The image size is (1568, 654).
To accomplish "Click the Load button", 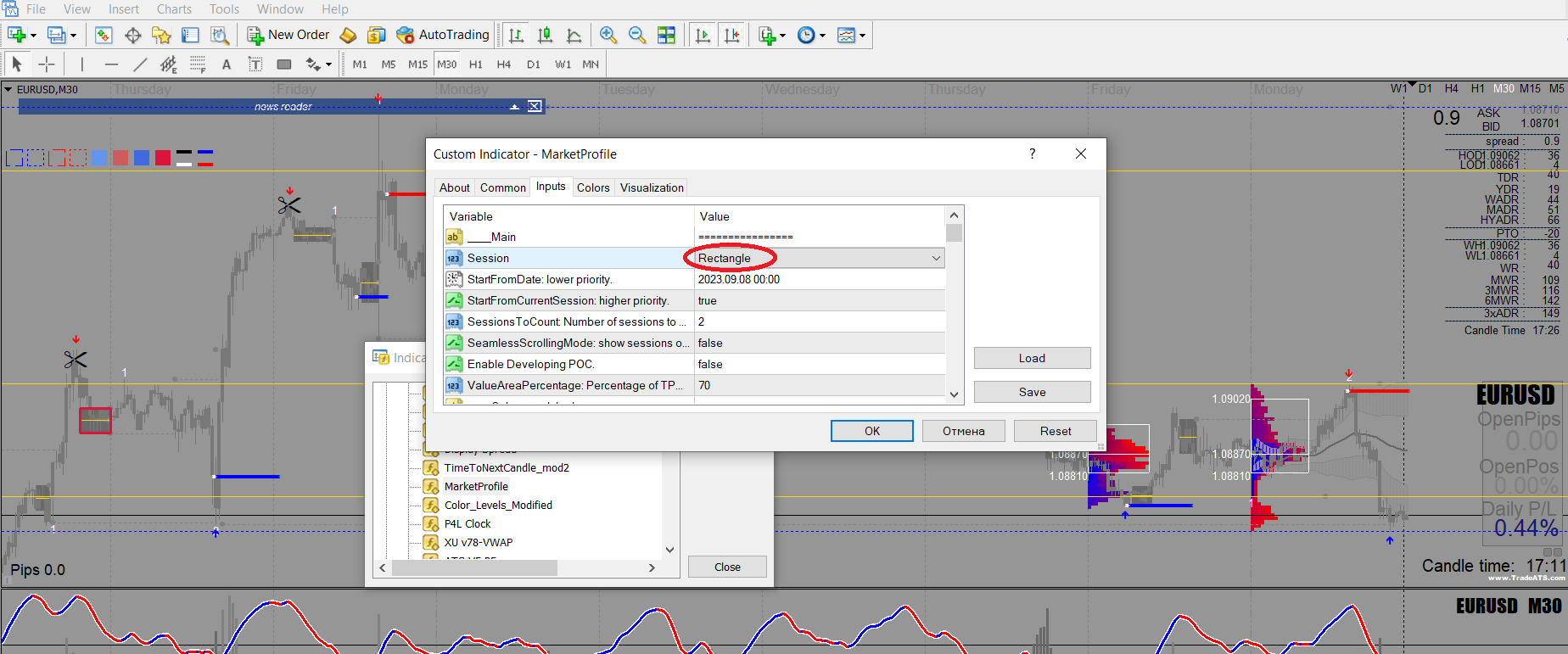I will click(x=1032, y=358).
